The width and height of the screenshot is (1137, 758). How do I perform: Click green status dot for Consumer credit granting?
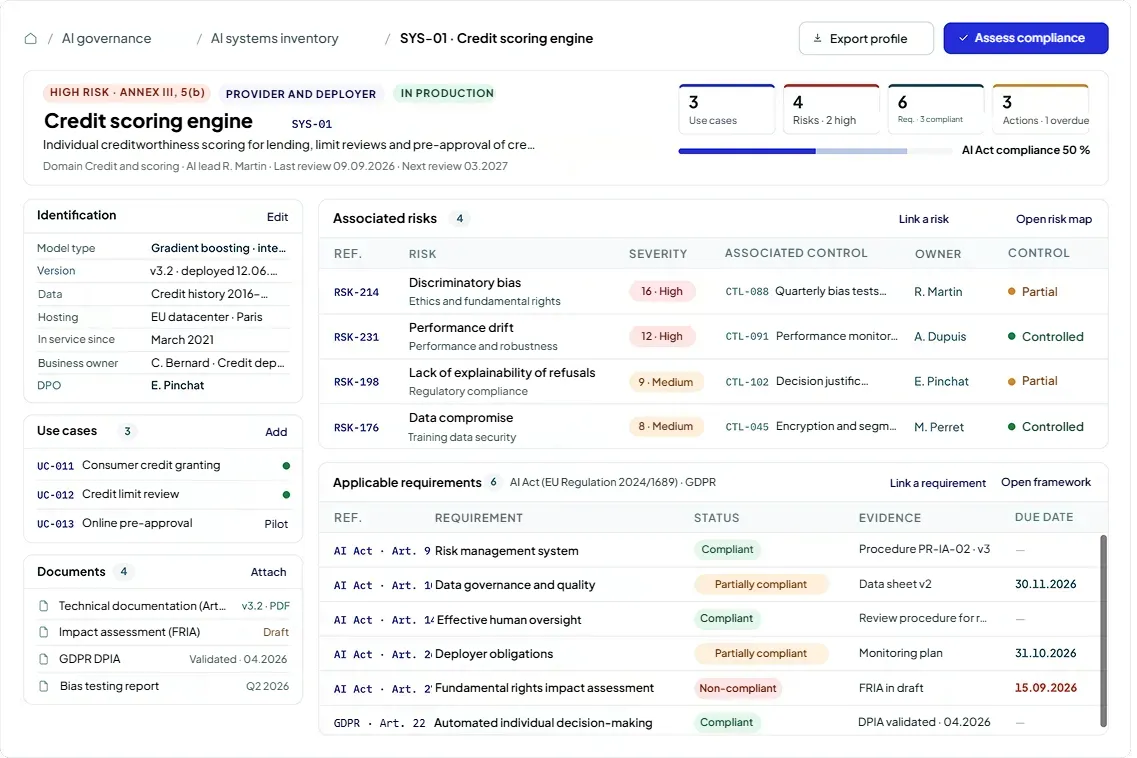click(286, 466)
